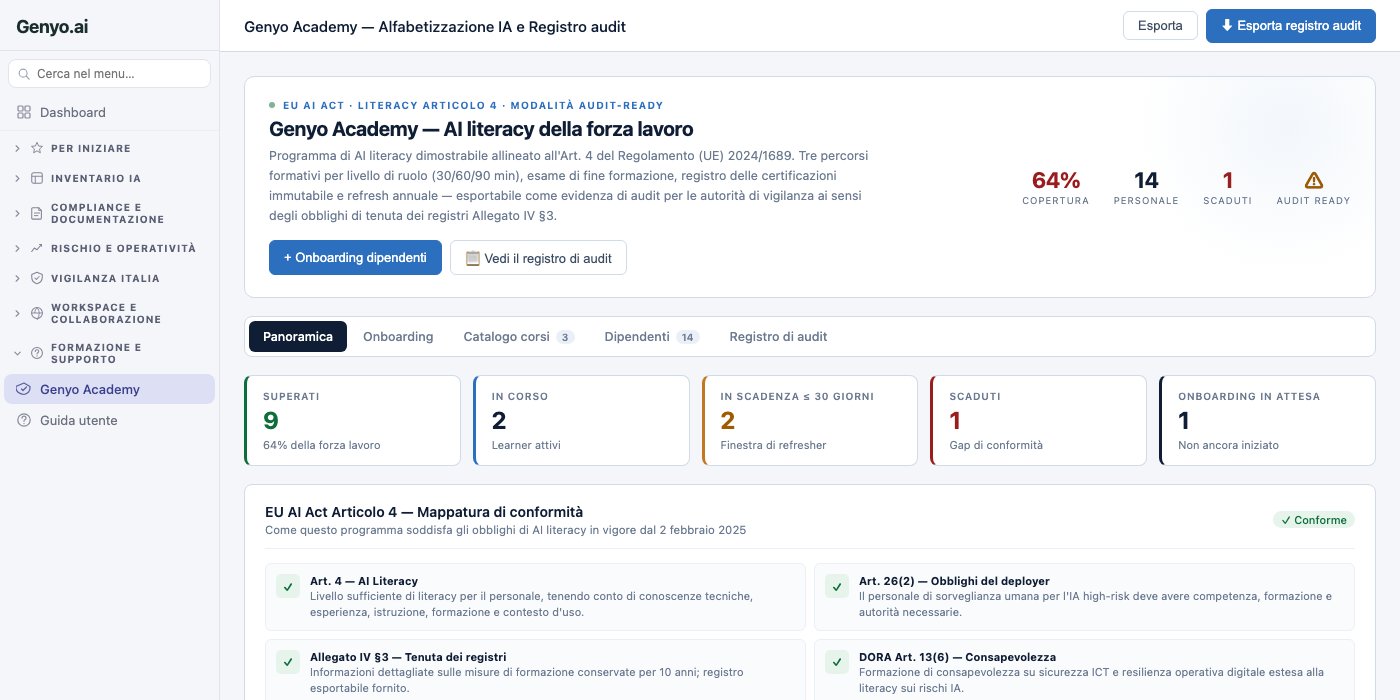This screenshot has height=700, width=1400.
Task: Click the Workspace e Collaborazione globe icon
Action: [x=37, y=313]
